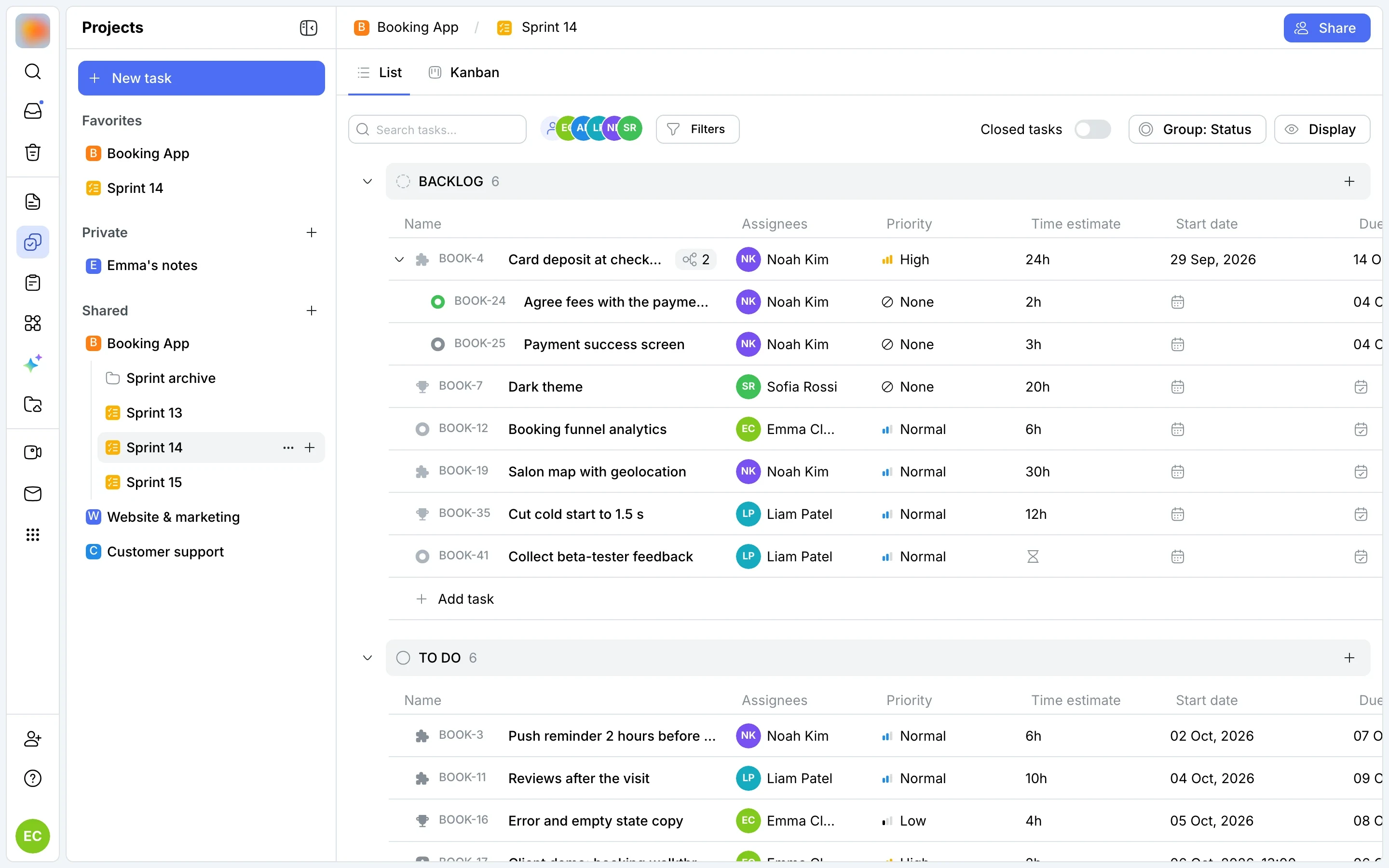Open the search icon in left rail
This screenshot has width=1389, height=868.
click(x=33, y=72)
